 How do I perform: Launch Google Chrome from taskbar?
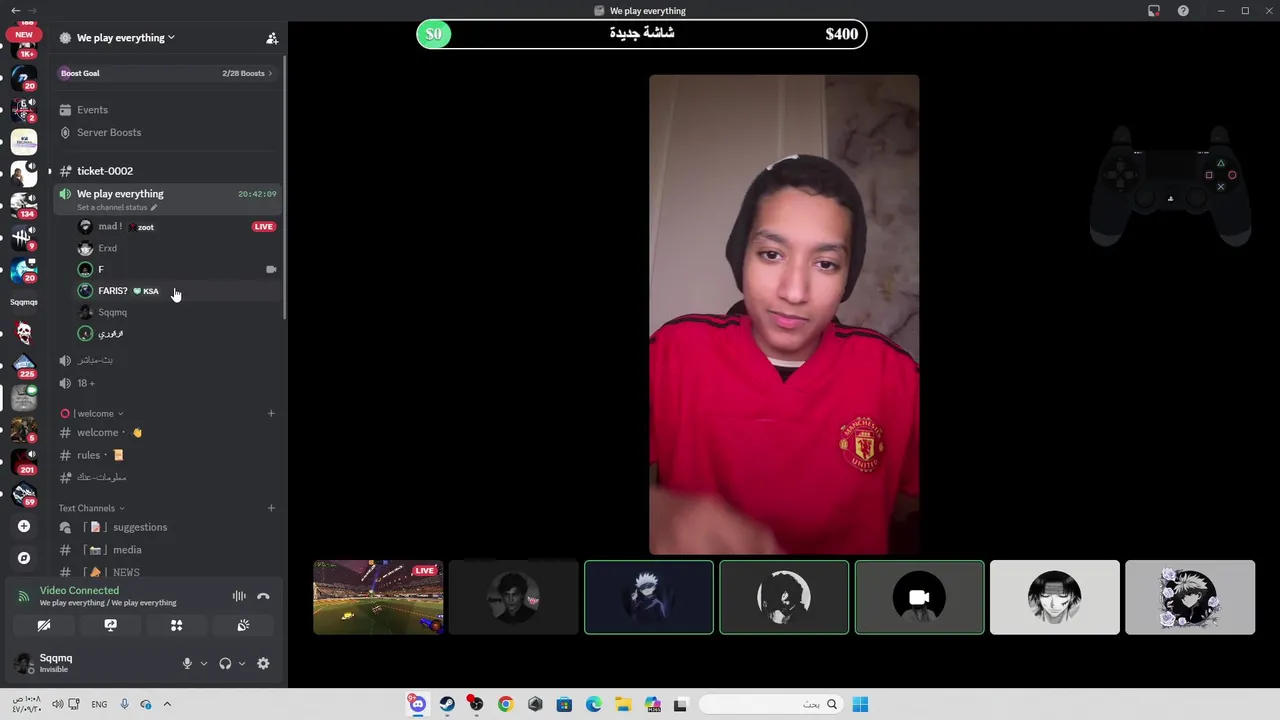pyautogui.click(x=506, y=704)
